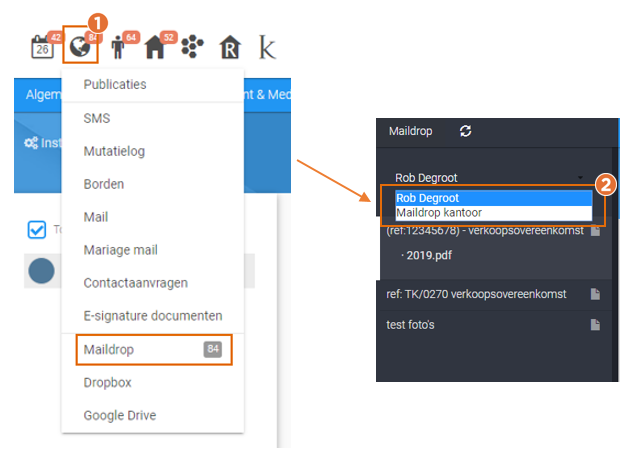Open the calendar icon showing 26

[x=42, y=47]
